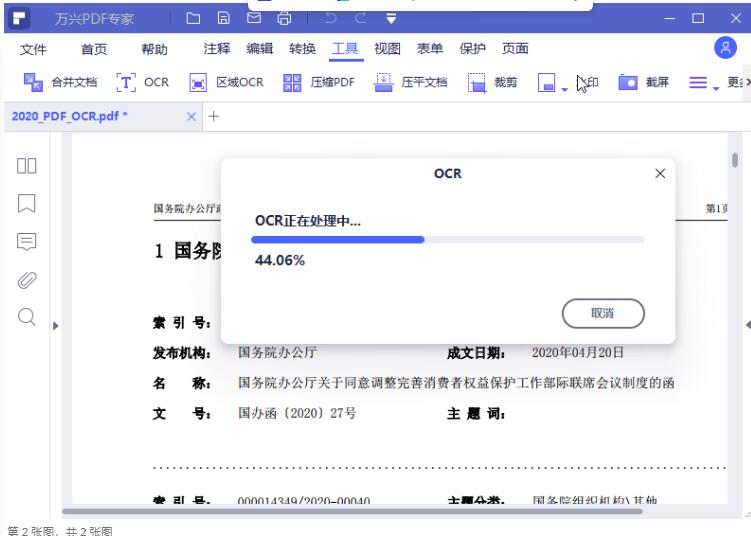This screenshot has width=751, height=536.
Task: Switch to the 页面 tab
Action: click(x=515, y=48)
